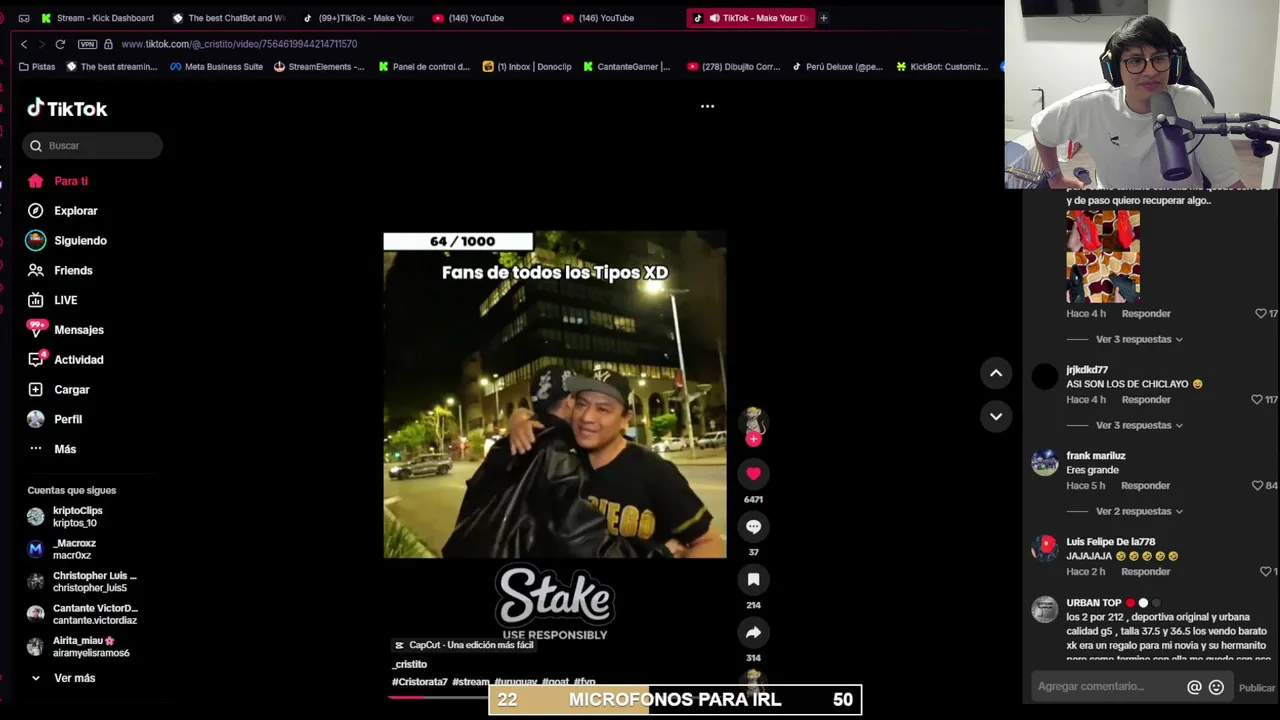Reply to jrjkdkd77 comment

tap(1146, 400)
